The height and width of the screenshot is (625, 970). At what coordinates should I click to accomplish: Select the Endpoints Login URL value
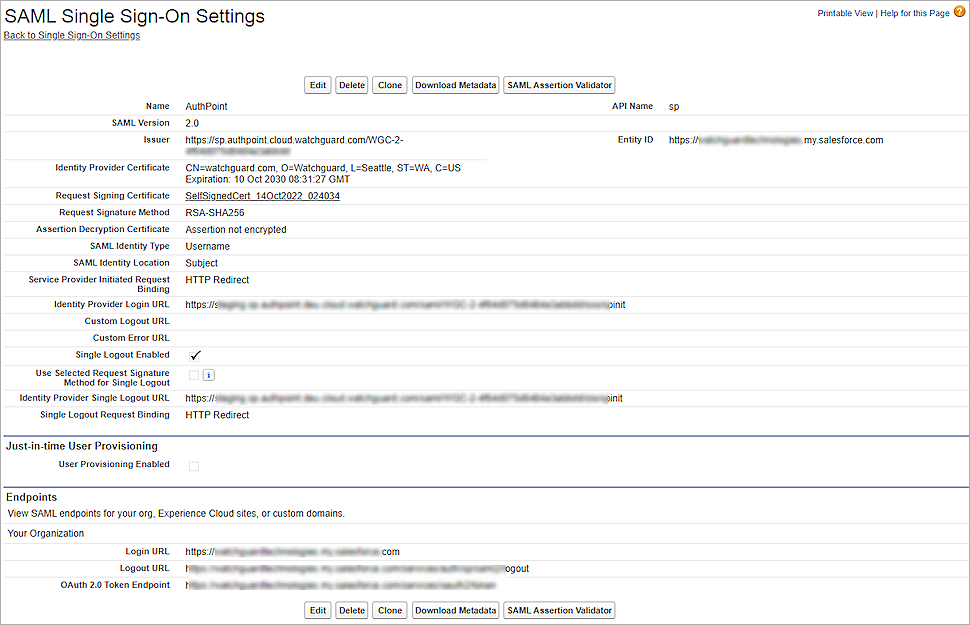click(293, 552)
